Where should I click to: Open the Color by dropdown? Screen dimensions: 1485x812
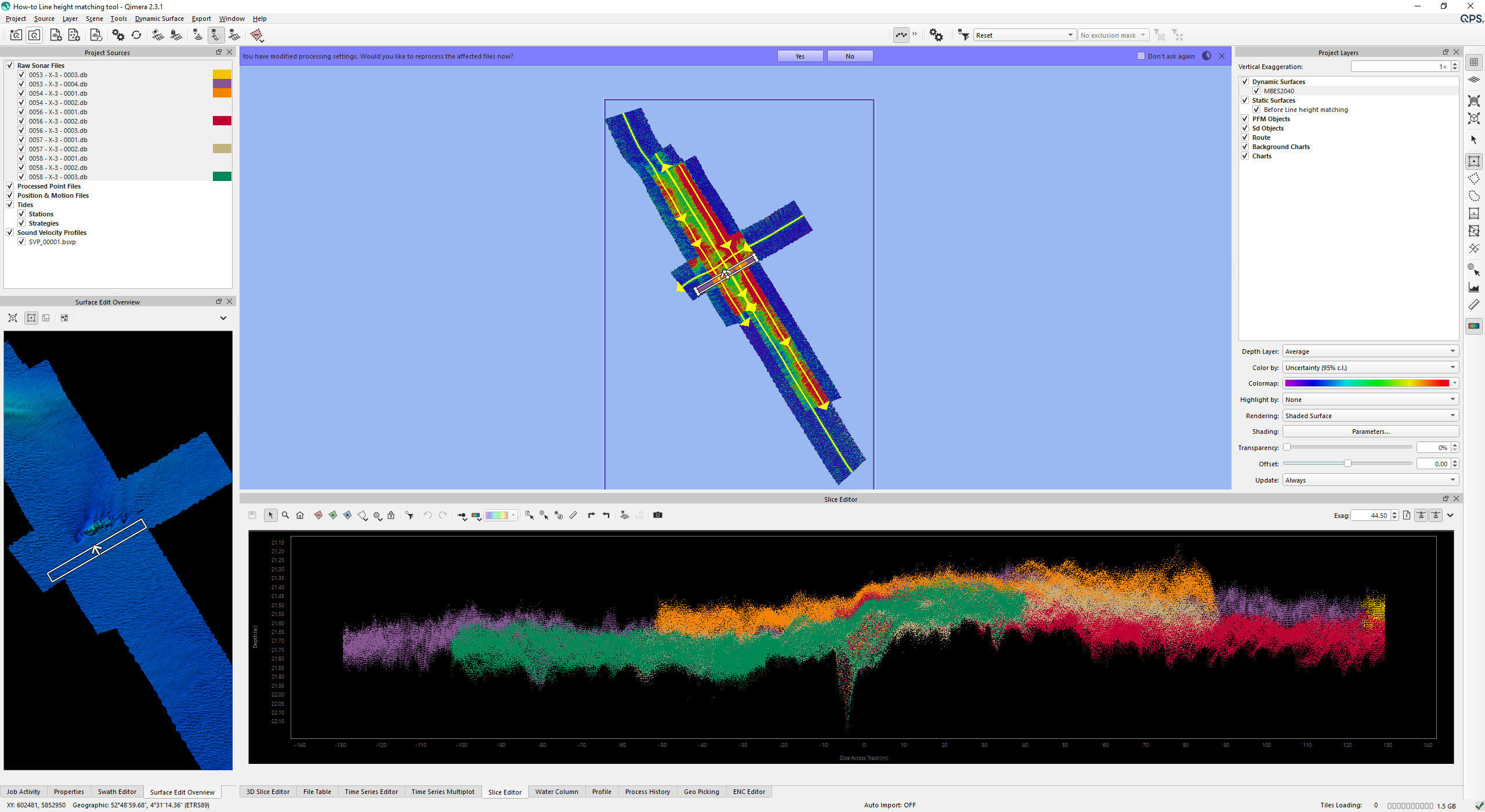[x=1370, y=368]
